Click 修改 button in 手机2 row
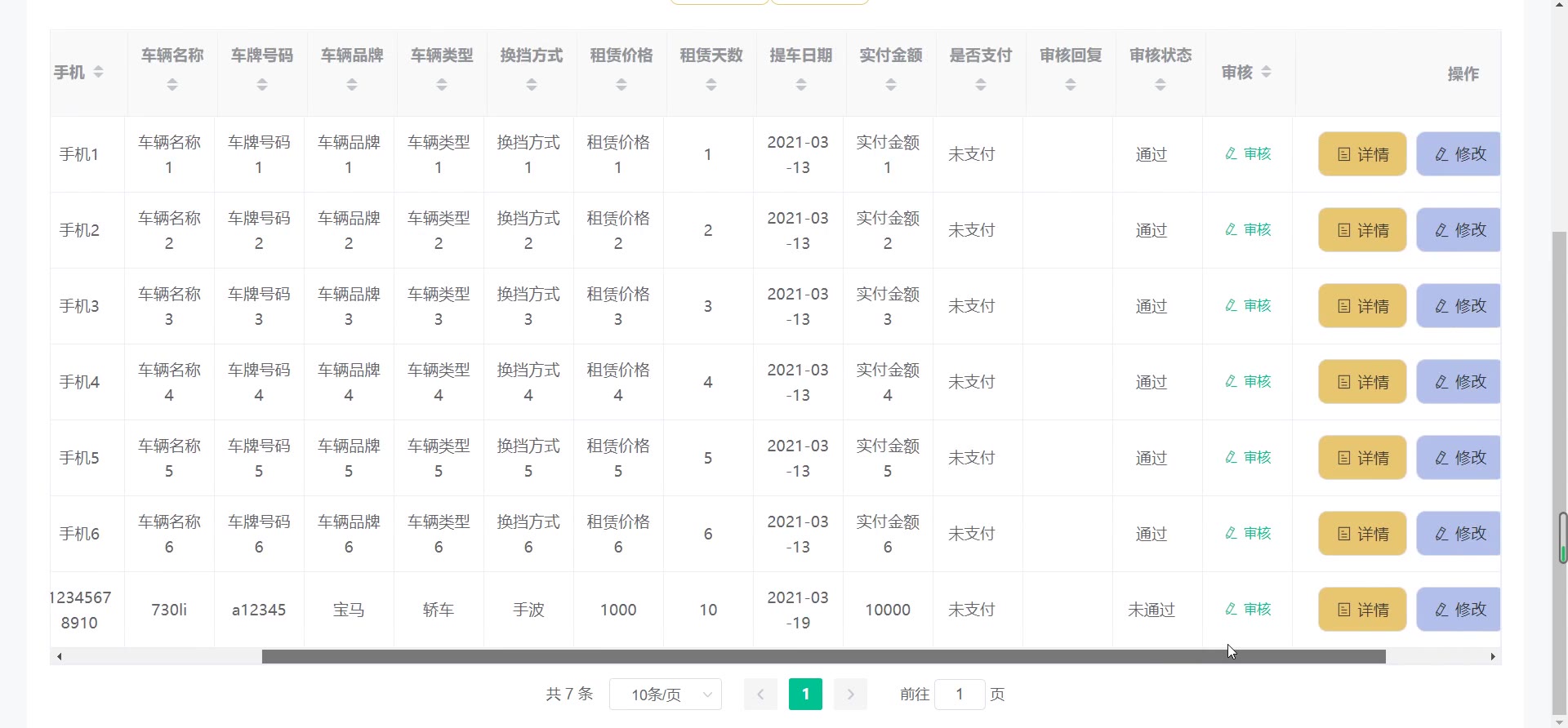The width and height of the screenshot is (1568, 728). [x=1459, y=229]
